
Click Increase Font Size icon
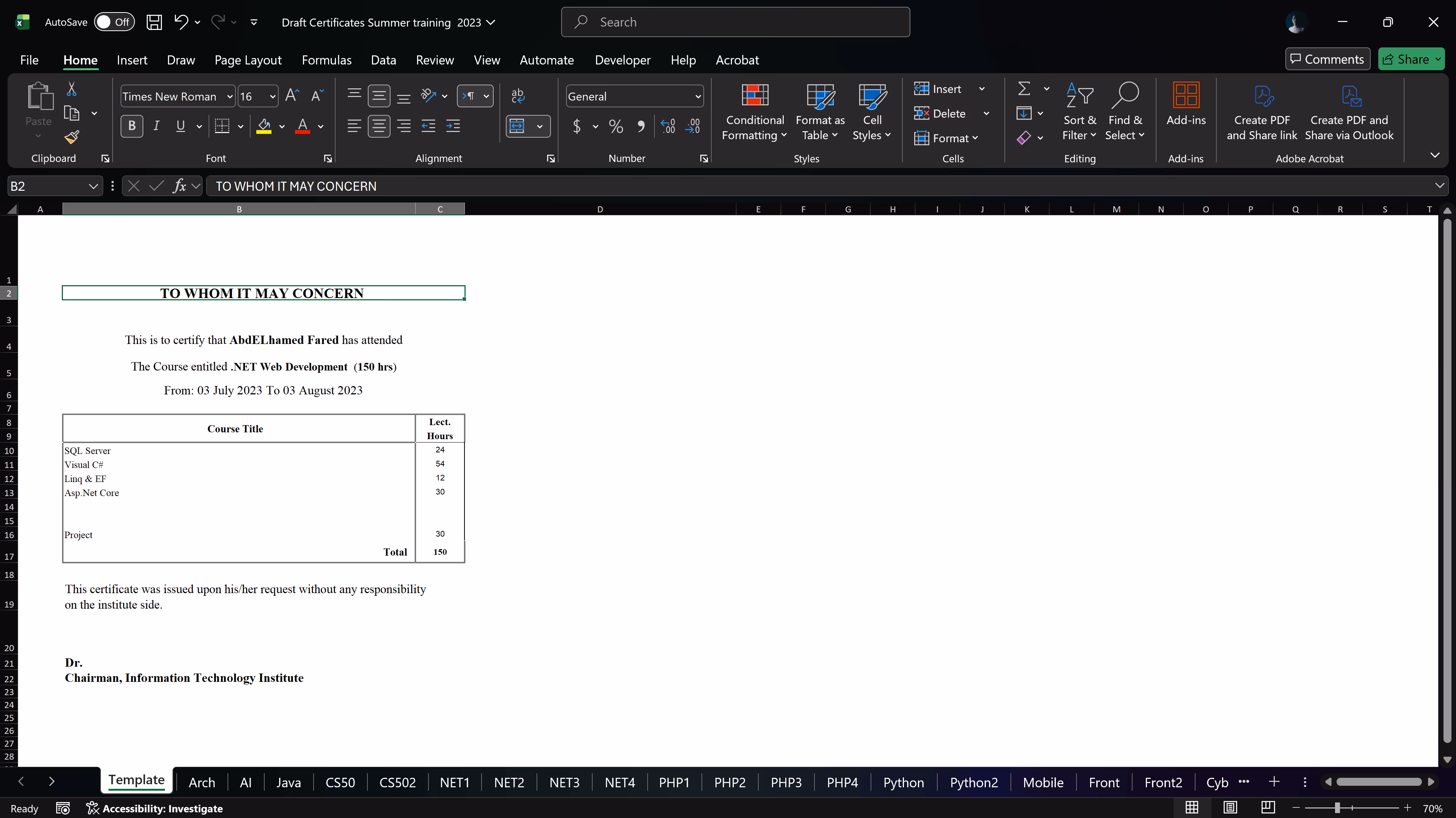(292, 96)
